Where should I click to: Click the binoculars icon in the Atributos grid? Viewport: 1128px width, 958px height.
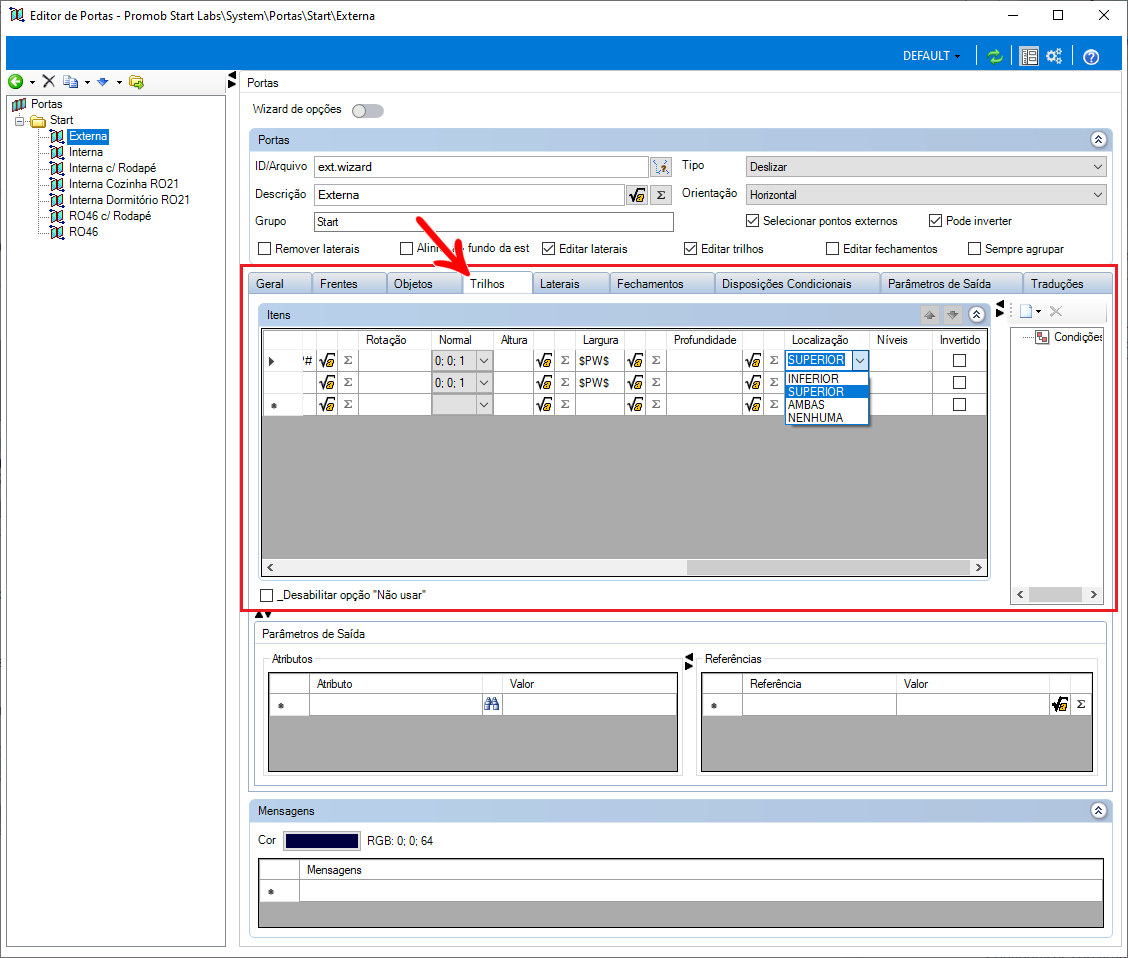491,704
